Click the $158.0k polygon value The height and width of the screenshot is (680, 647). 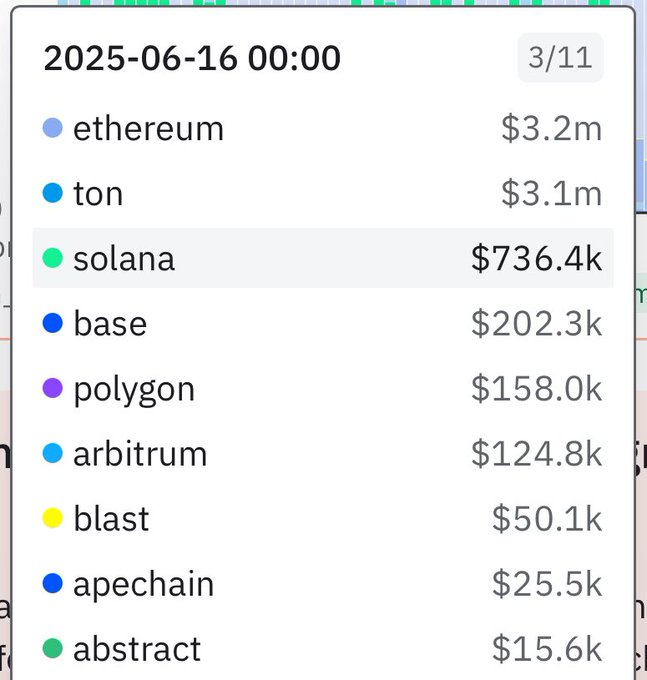[x=537, y=389]
